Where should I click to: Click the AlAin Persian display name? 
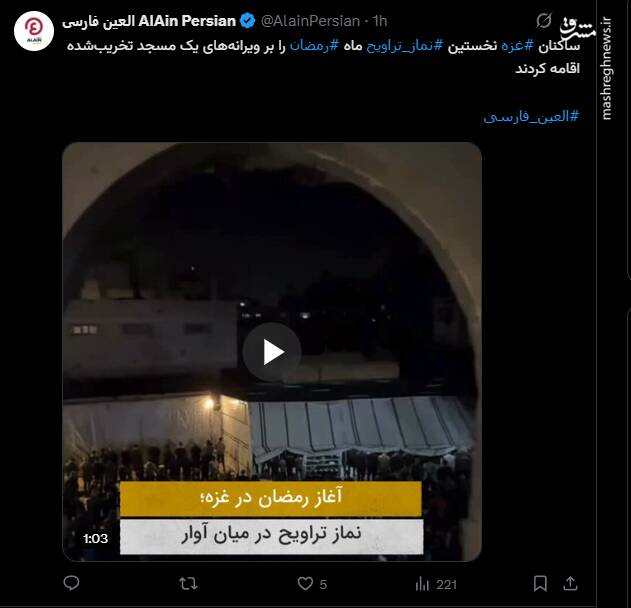point(149,21)
